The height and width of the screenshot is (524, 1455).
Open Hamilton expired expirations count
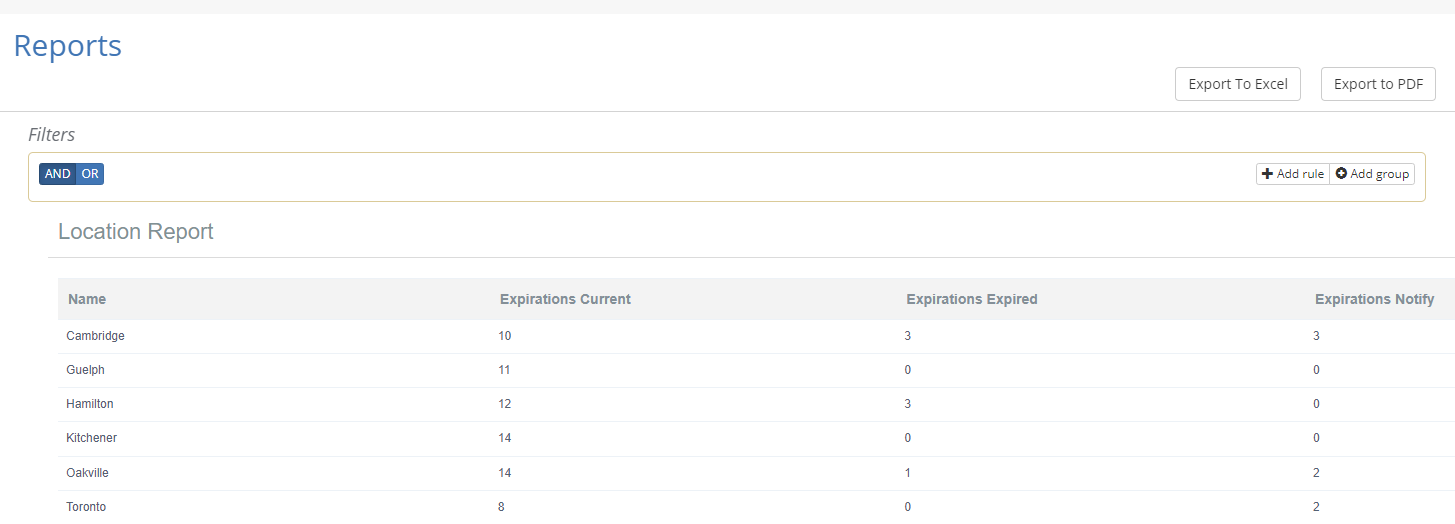pyautogui.click(x=908, y=404)
